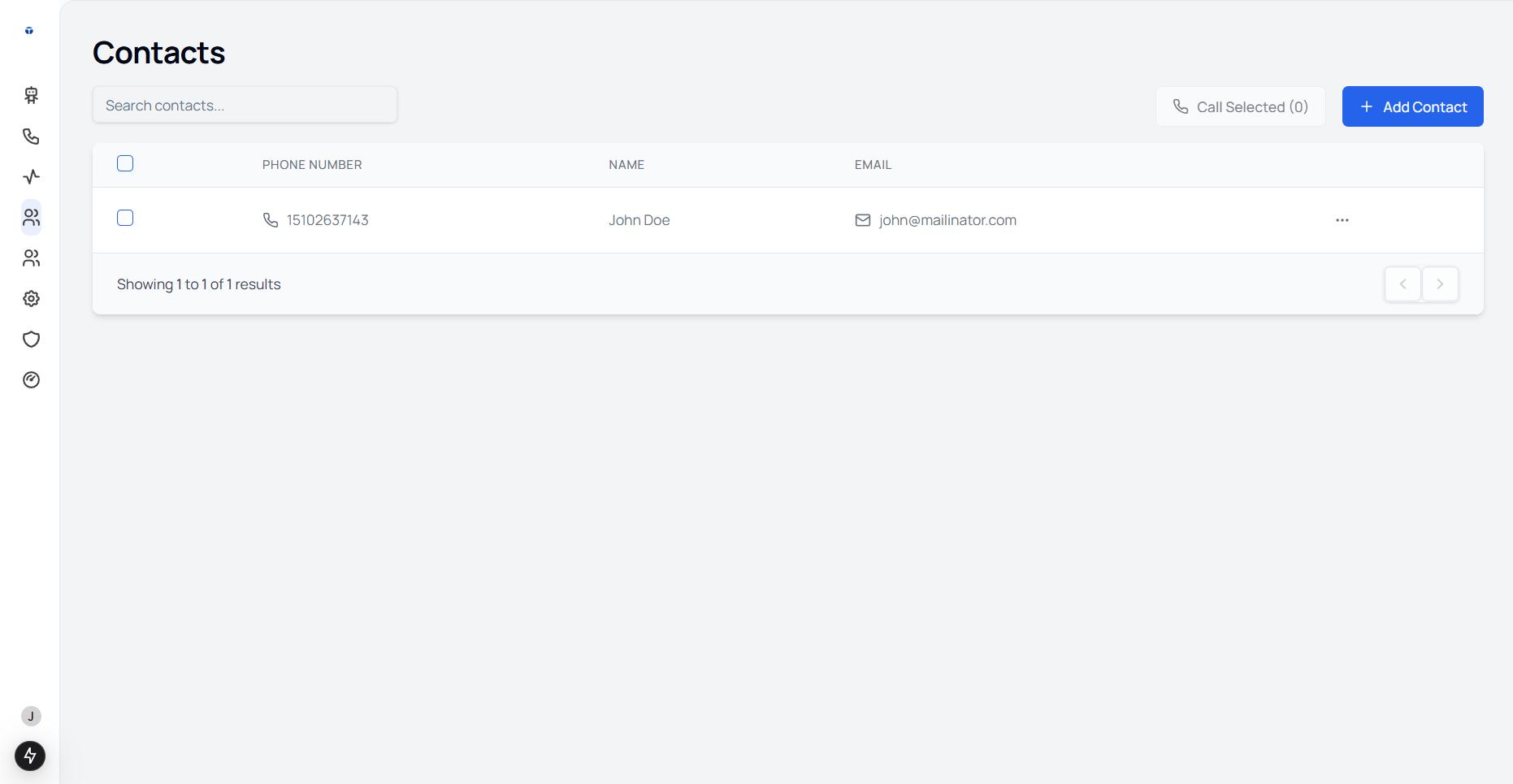The image size is (1513, 784).
Task: Open the J user avatar
Action: click(x=31, y=716)
